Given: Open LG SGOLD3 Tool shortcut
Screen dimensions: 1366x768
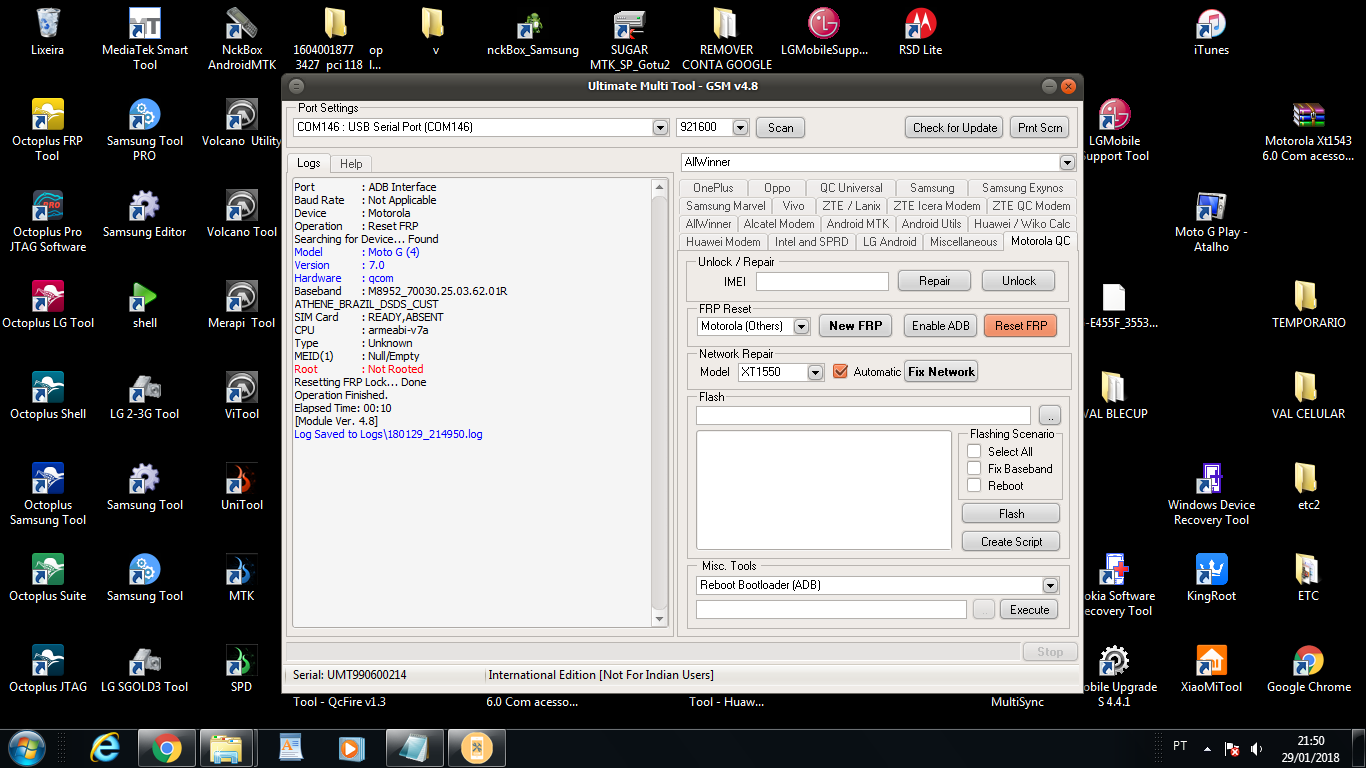Looking at the screenshot, I should [x=144, y=669].
